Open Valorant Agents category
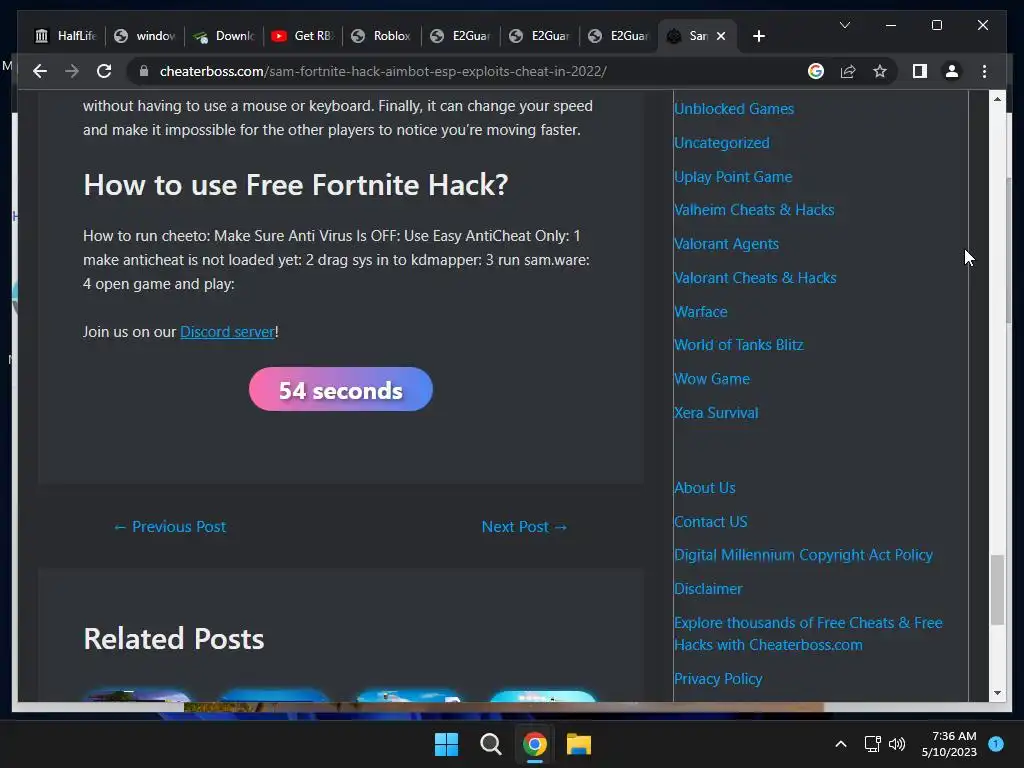This screenshot has height=768, width=1024. (x=726, y=244)
